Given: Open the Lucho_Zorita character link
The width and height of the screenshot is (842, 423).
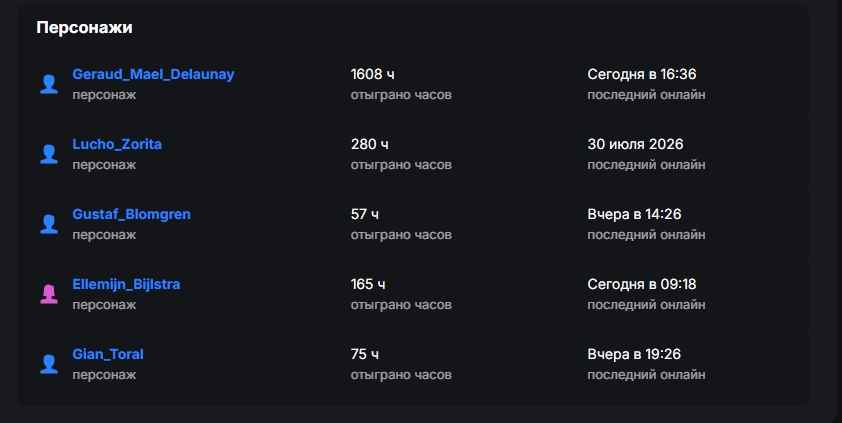Looking at the screenshot, I should [x=117, y=144].
